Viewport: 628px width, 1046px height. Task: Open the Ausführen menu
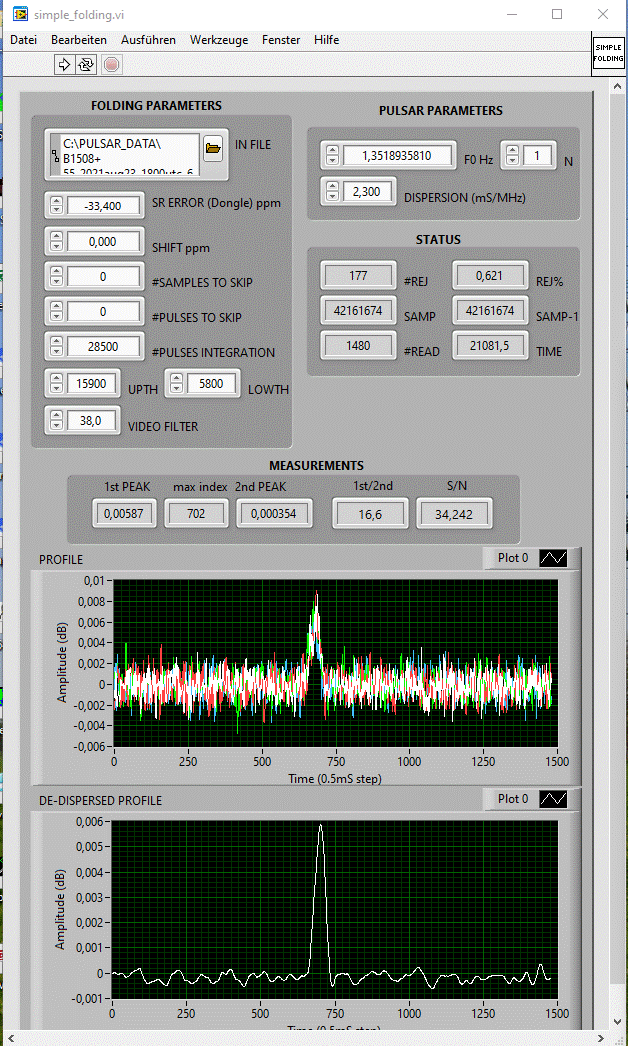(x=148, y=40)
